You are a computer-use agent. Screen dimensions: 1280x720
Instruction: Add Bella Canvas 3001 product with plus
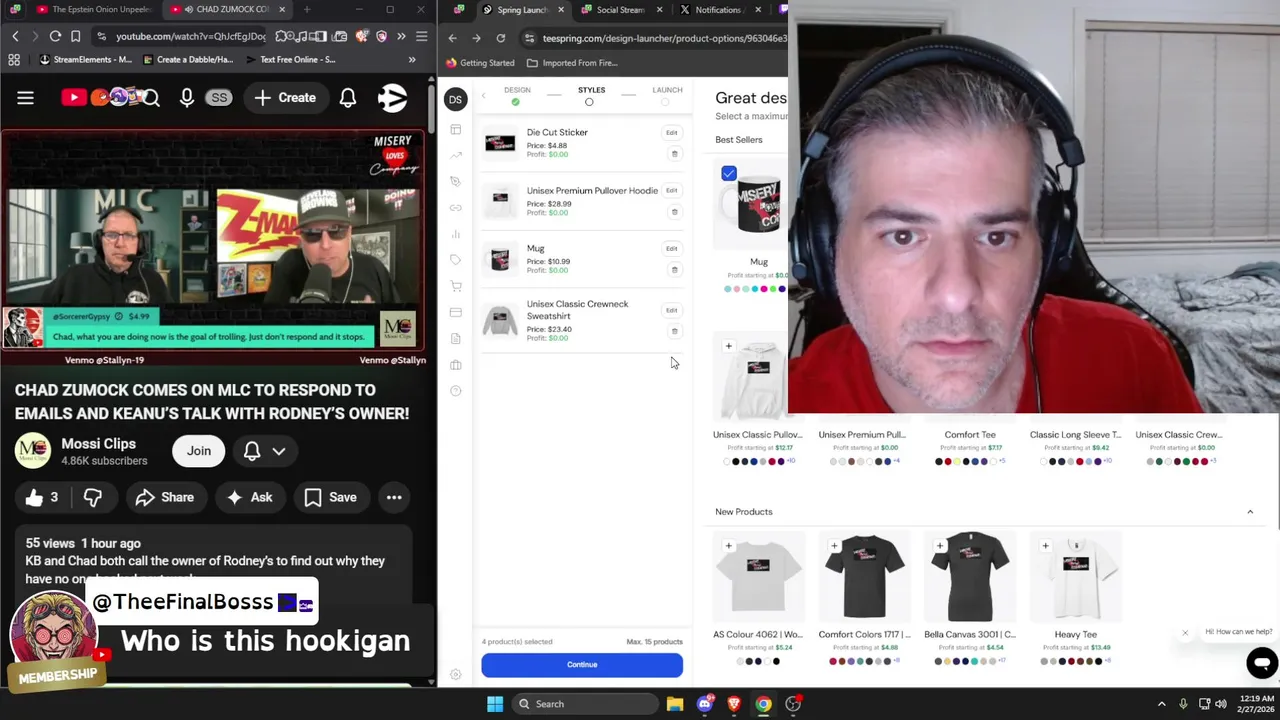[940, 546]
